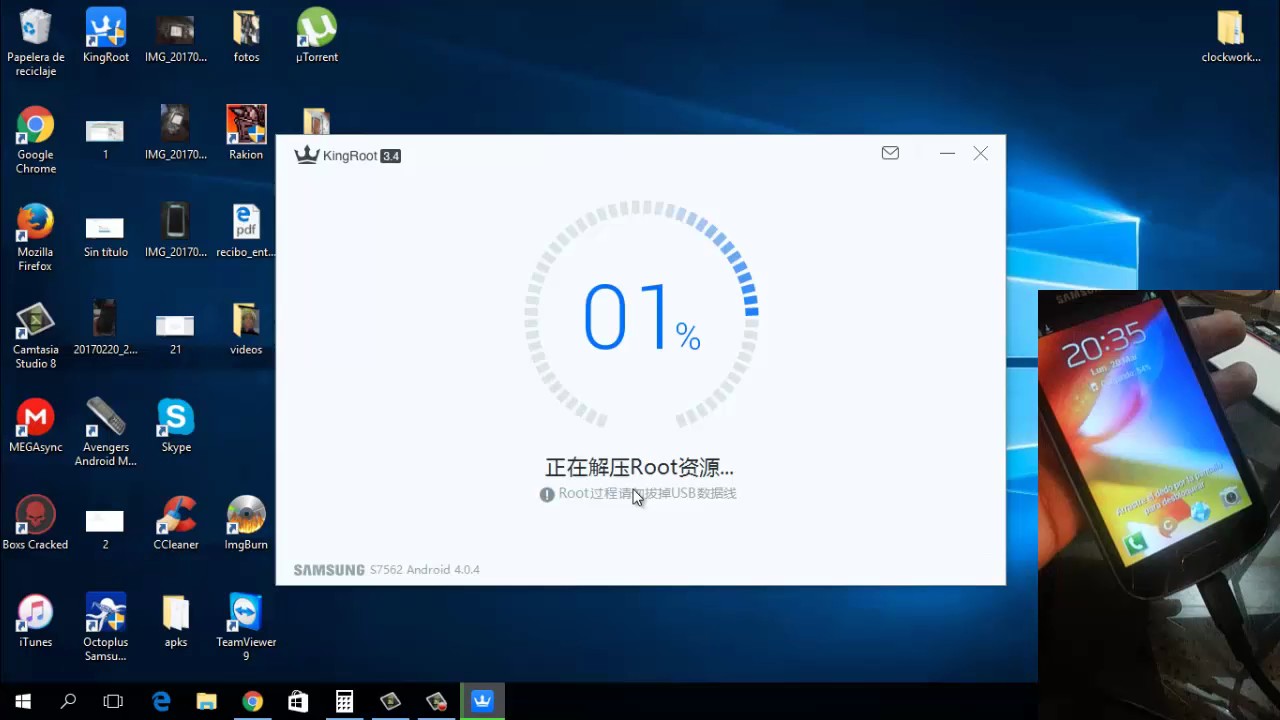Open the Windows Start menu

coord(23,702)
